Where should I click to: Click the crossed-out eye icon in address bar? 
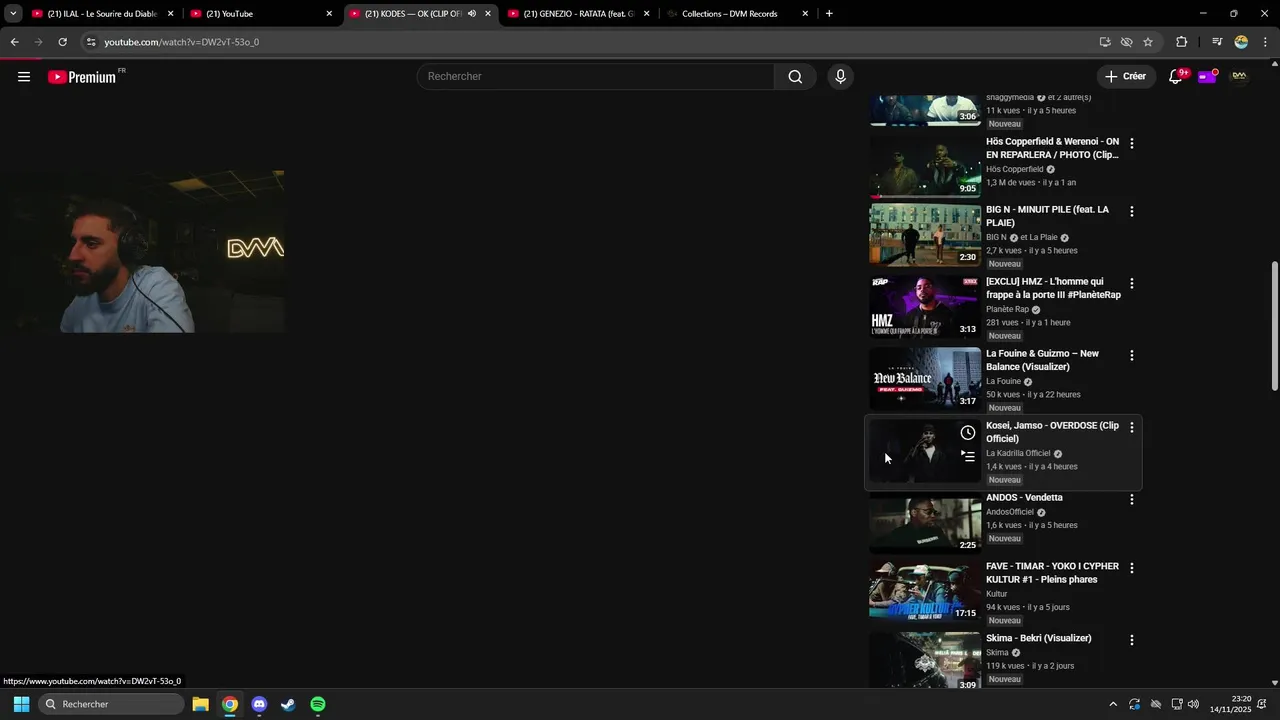1126,42
